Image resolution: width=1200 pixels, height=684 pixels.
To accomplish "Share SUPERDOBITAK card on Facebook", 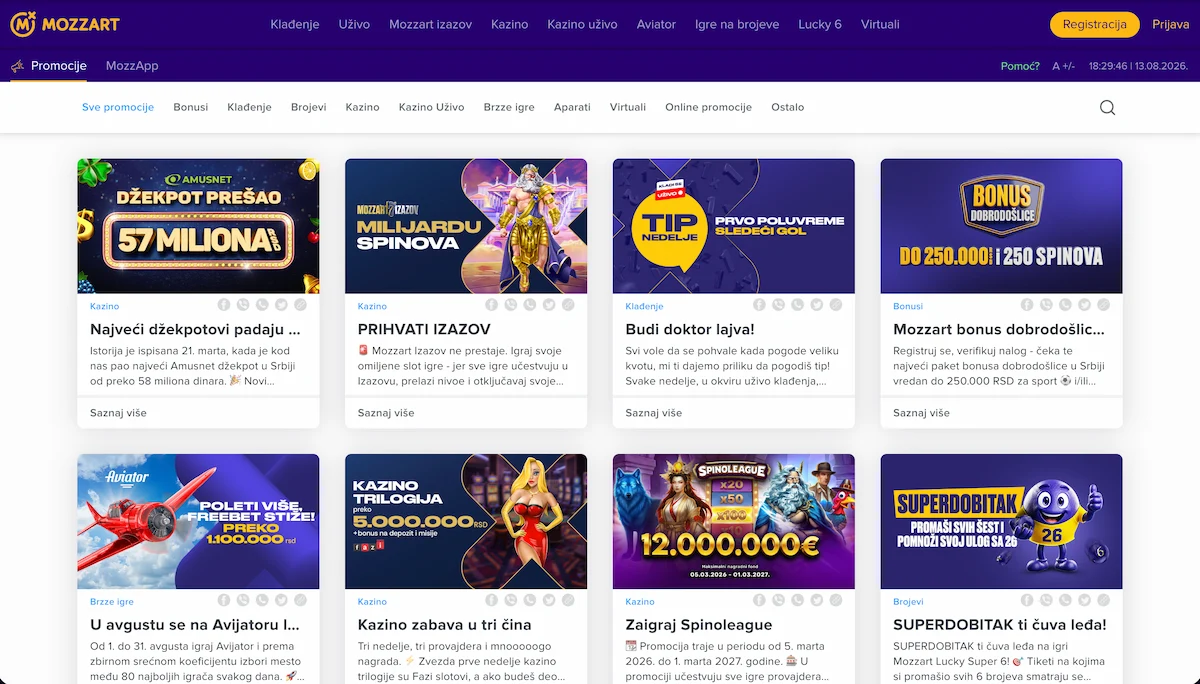I will [x=1028, y=600].
